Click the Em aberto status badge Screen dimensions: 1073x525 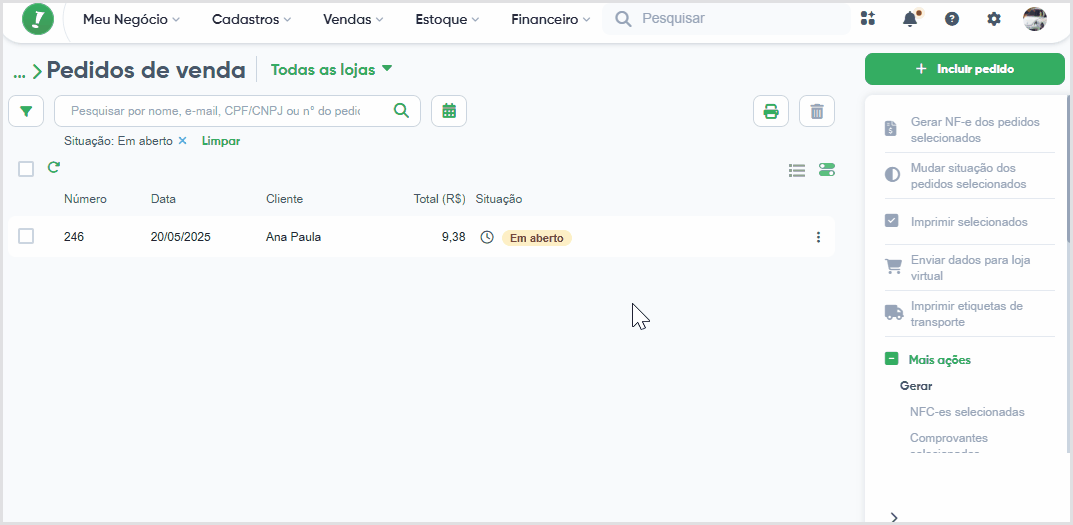tap(536, 238)
